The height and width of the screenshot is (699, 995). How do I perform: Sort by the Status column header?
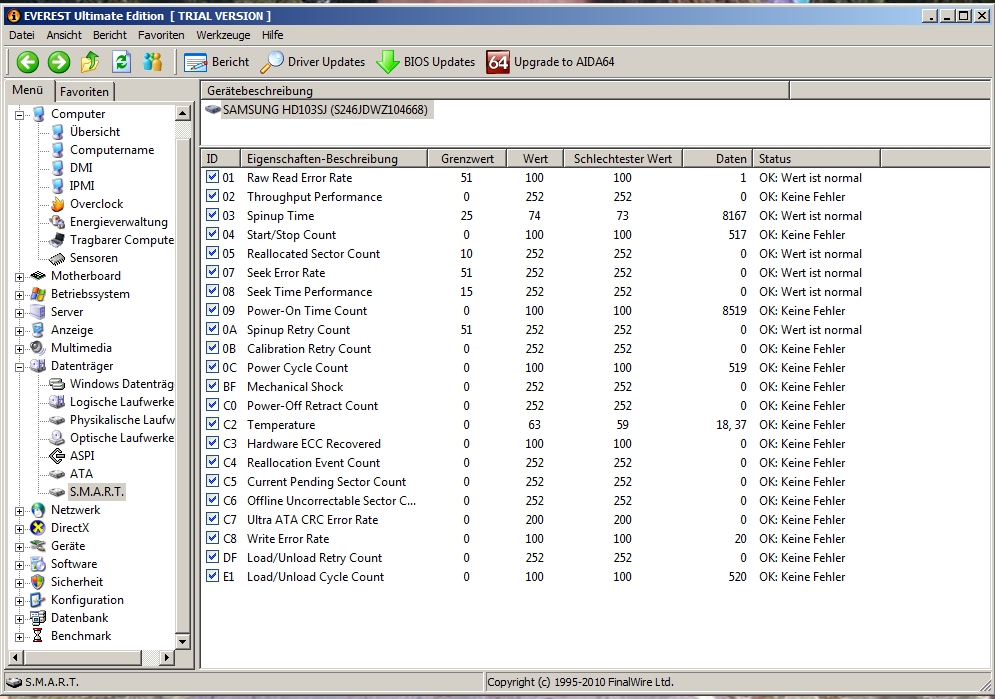pyautogui.click(x=775, y=159)
